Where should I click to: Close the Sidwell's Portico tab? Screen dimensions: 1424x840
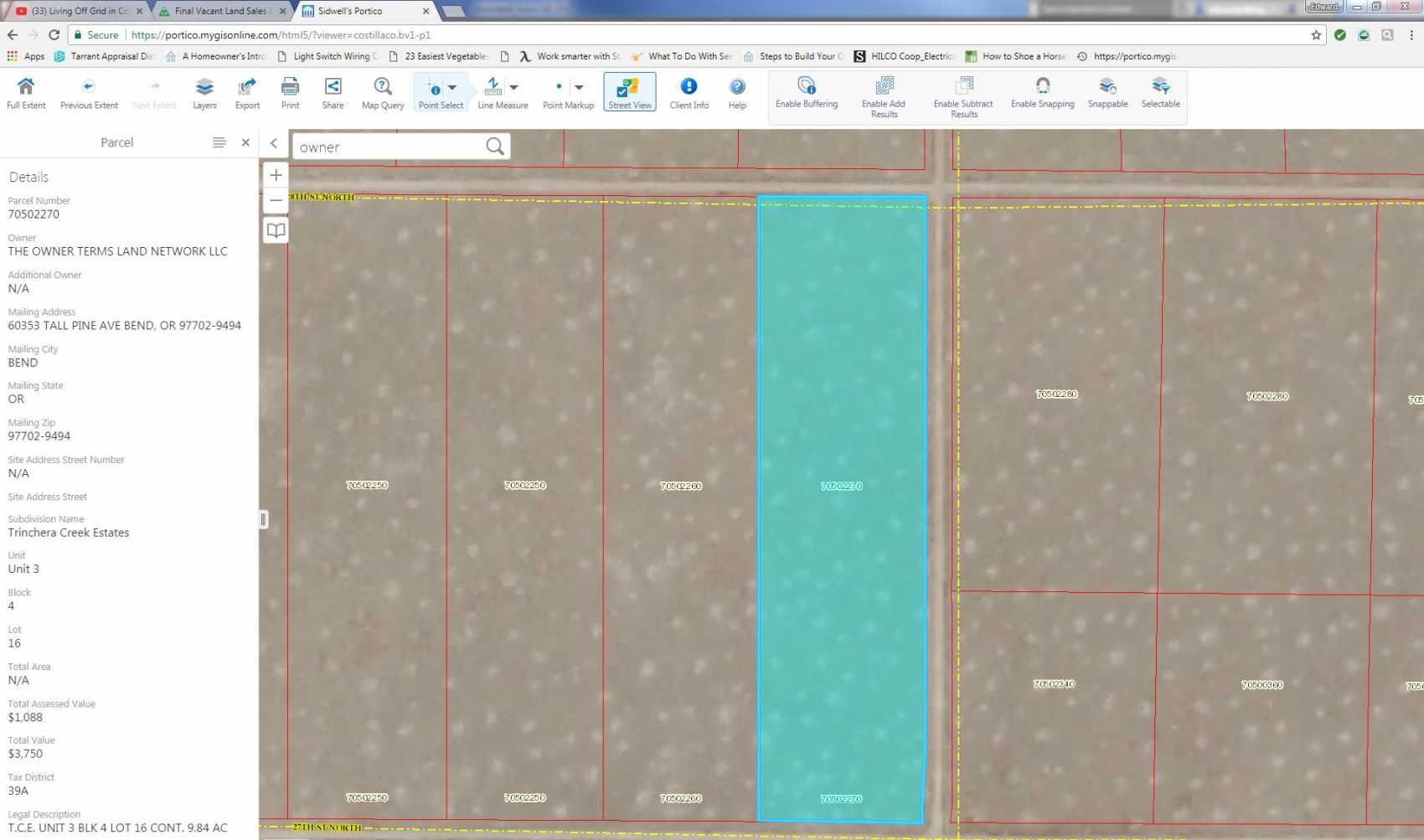point(426,11)
